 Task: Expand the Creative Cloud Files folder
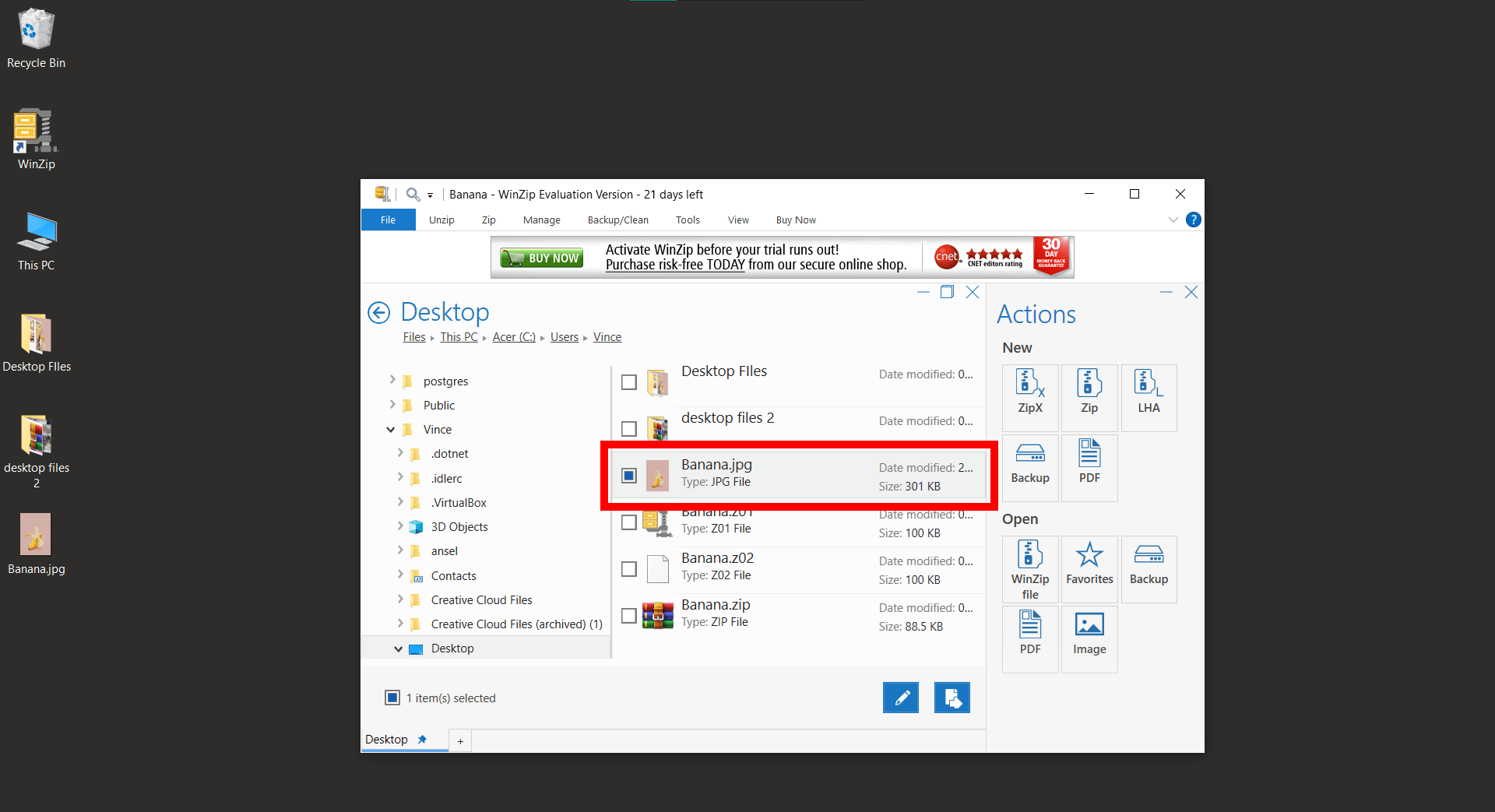(x=400, y=599)
